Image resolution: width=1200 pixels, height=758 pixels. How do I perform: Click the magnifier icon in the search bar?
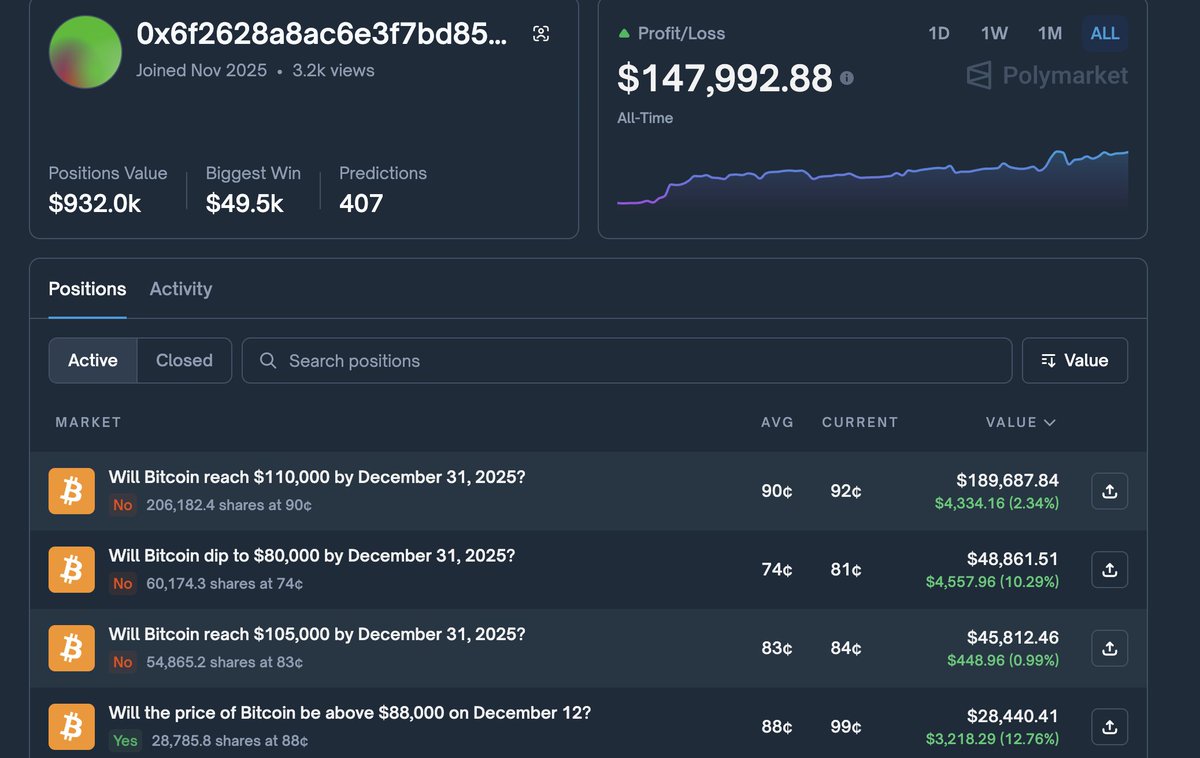pos(267,360)
